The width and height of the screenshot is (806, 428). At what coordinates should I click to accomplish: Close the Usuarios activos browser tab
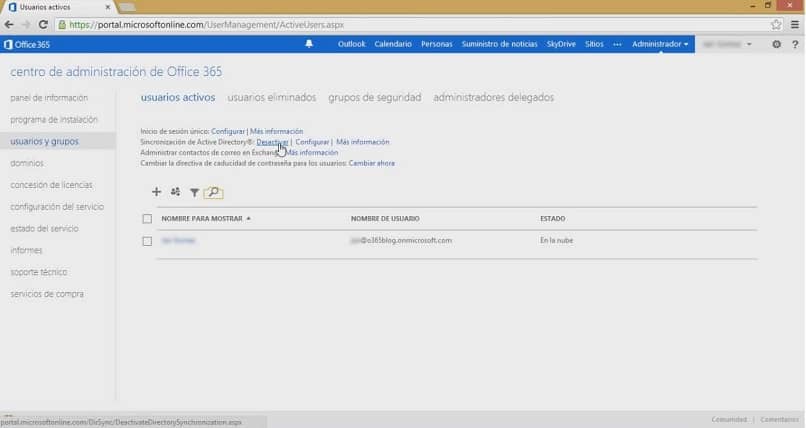(x=107, y=7)
